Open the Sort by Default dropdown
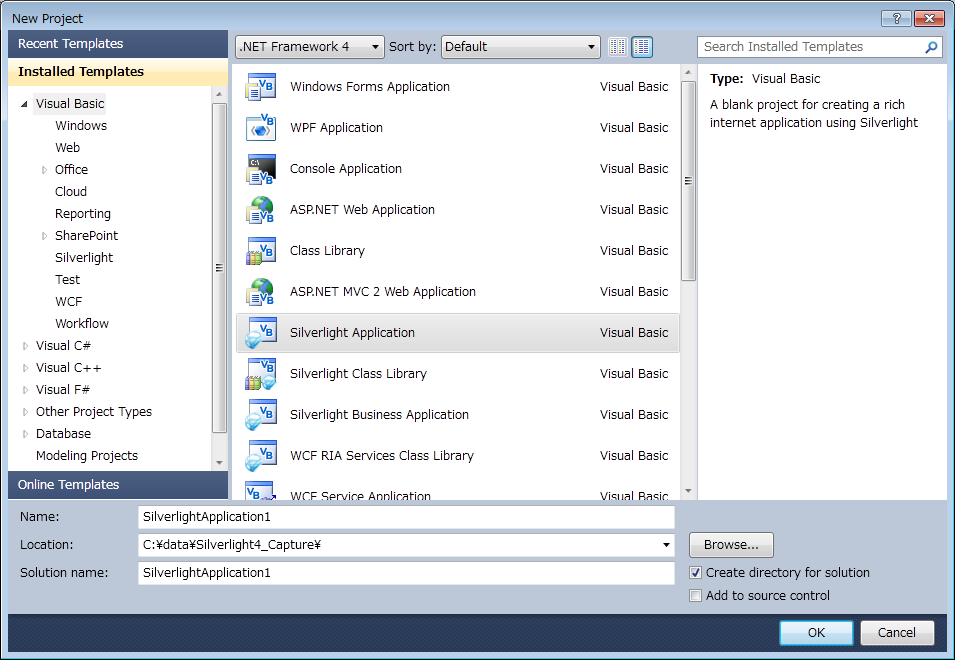955x660 pixels. (x=521, y=47)
